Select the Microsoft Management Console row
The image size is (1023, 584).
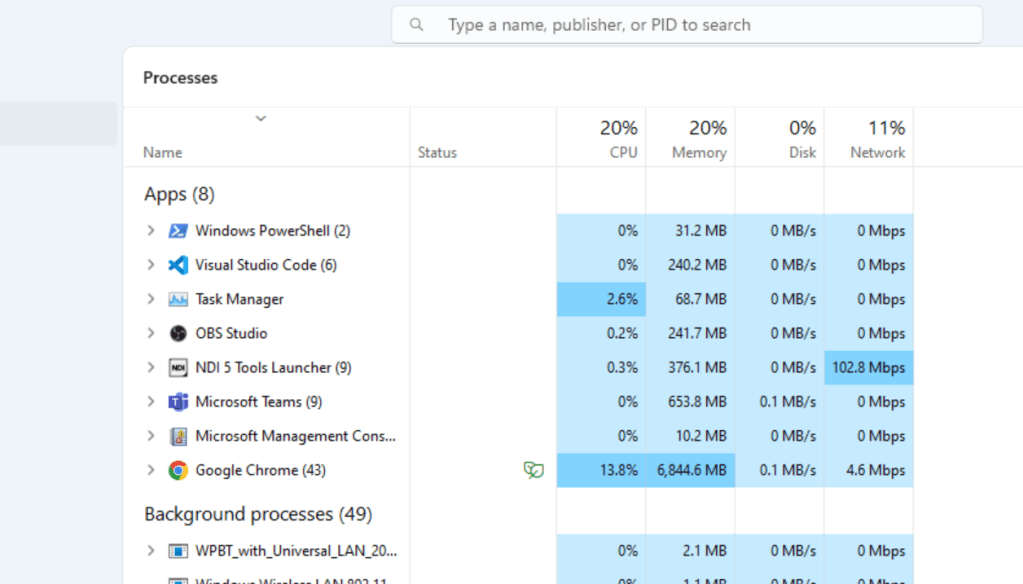tap(519, 436)
